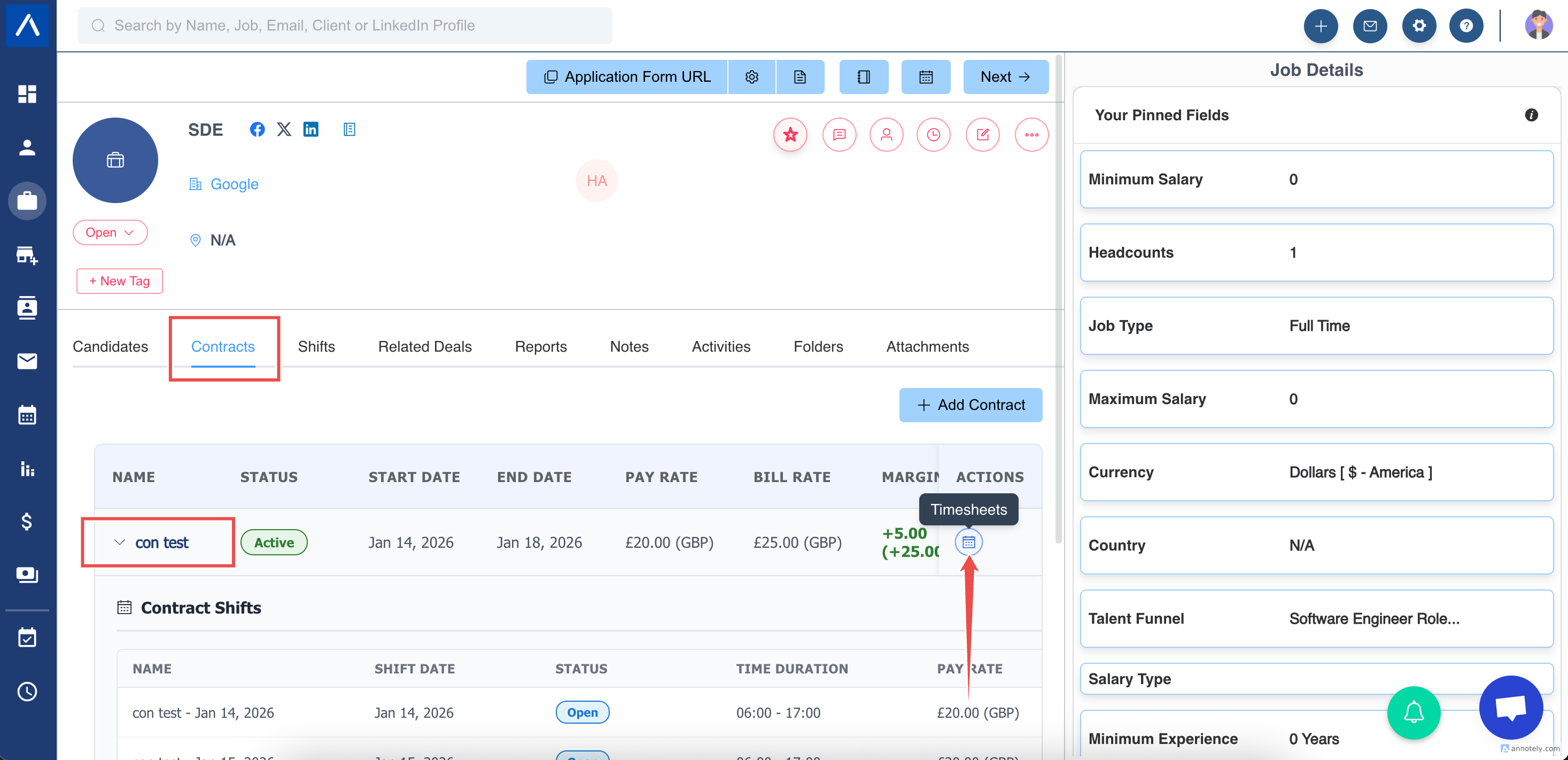Click the top search input field
The height and width of the screenshot is (760, 1568).
click(345, 26)
